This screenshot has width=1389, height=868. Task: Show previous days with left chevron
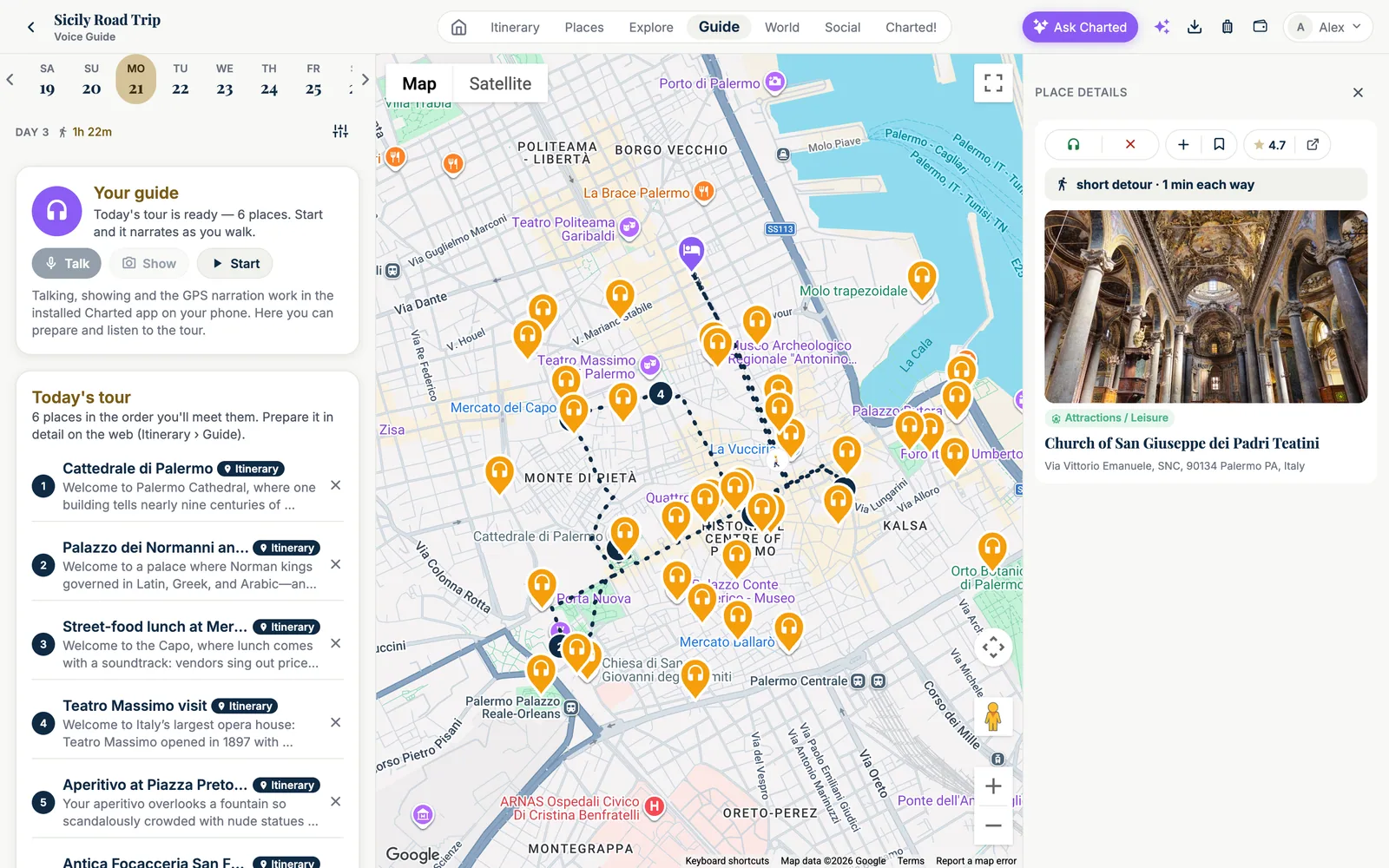coord(10,80)
